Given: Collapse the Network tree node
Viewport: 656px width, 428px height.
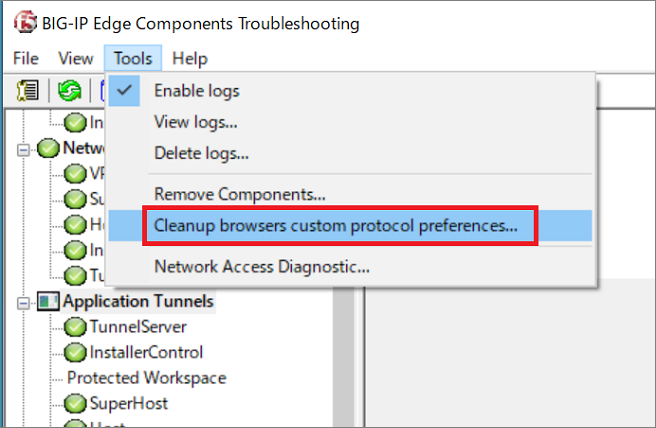Looking at the screenshot, I should [x=23, y=149].
